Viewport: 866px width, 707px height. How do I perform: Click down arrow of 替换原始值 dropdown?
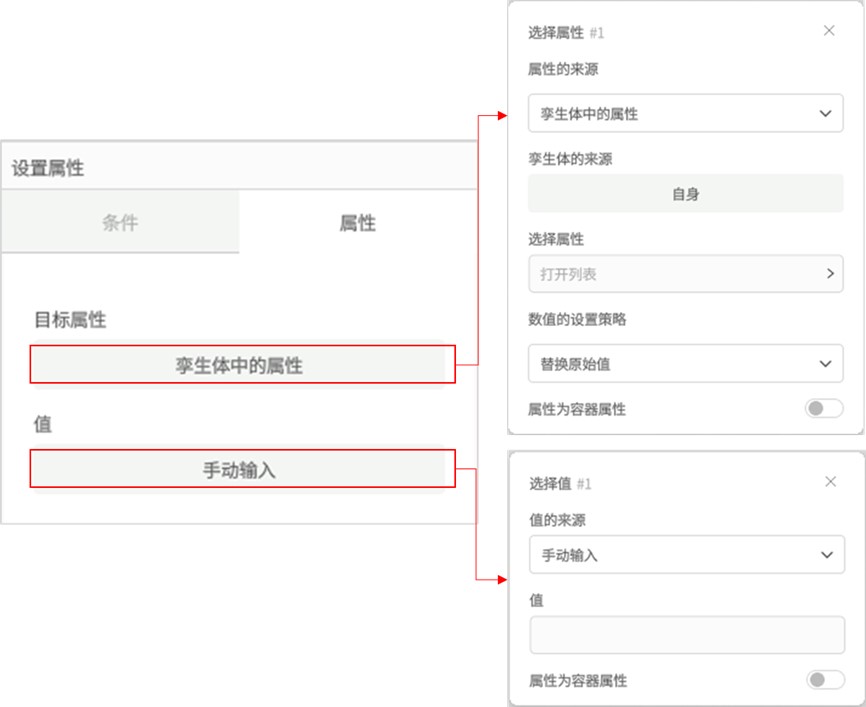(x=825, y=364)
